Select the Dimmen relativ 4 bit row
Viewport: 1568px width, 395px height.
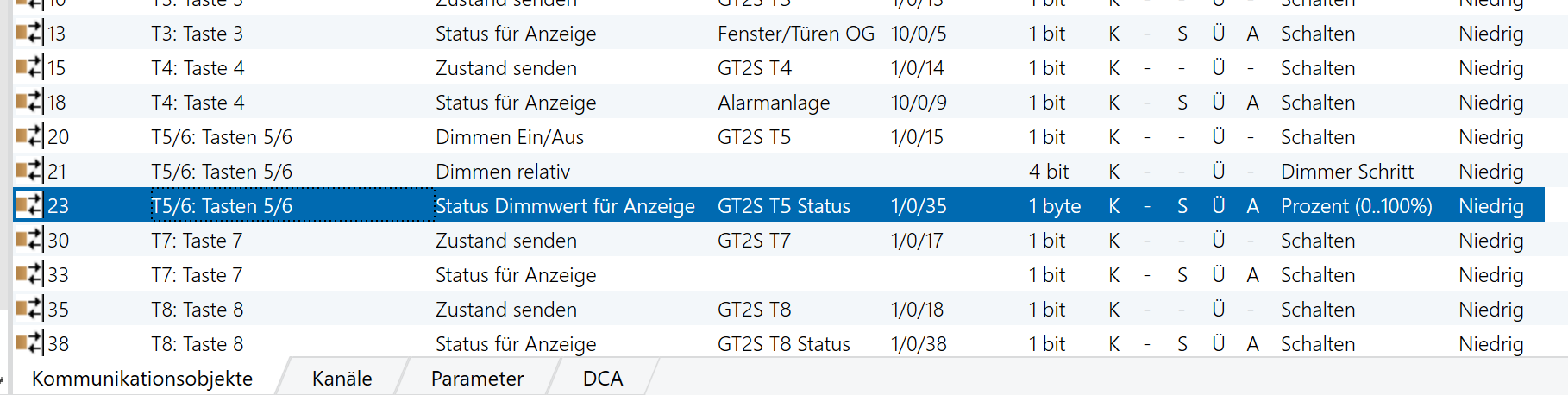(x=503, y=172)
